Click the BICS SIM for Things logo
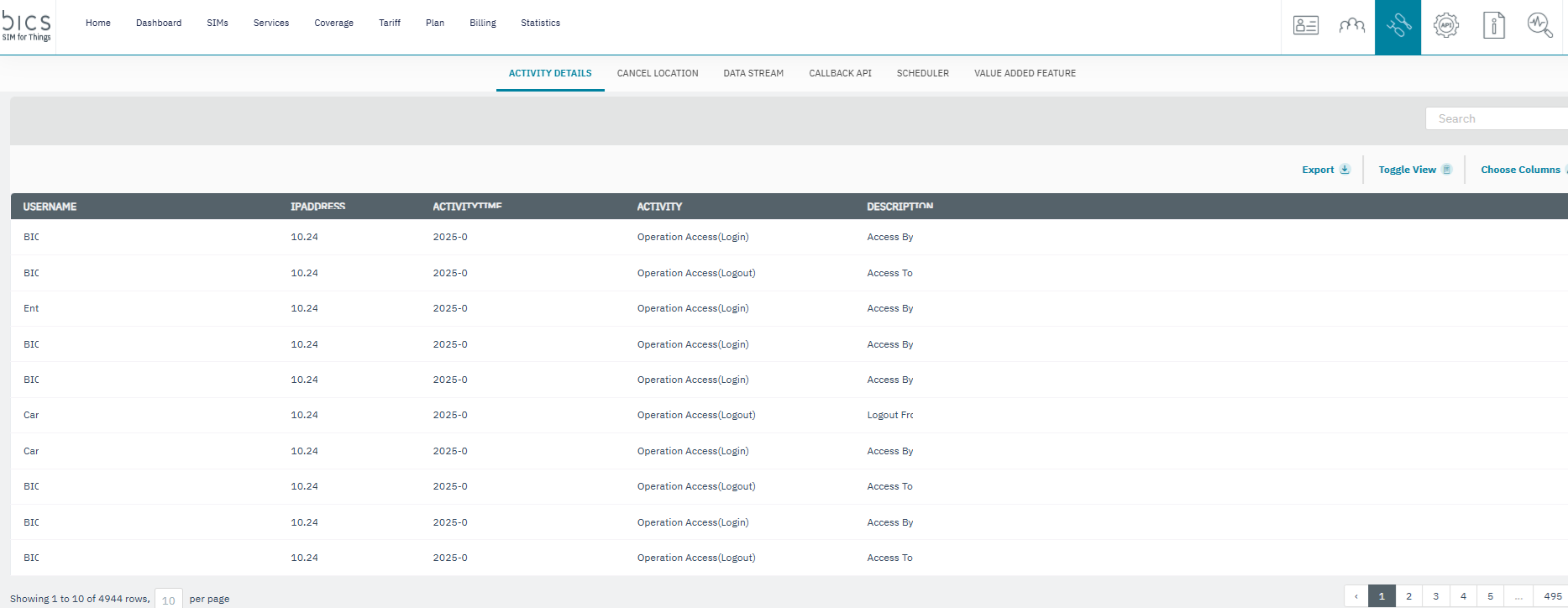 27,26
